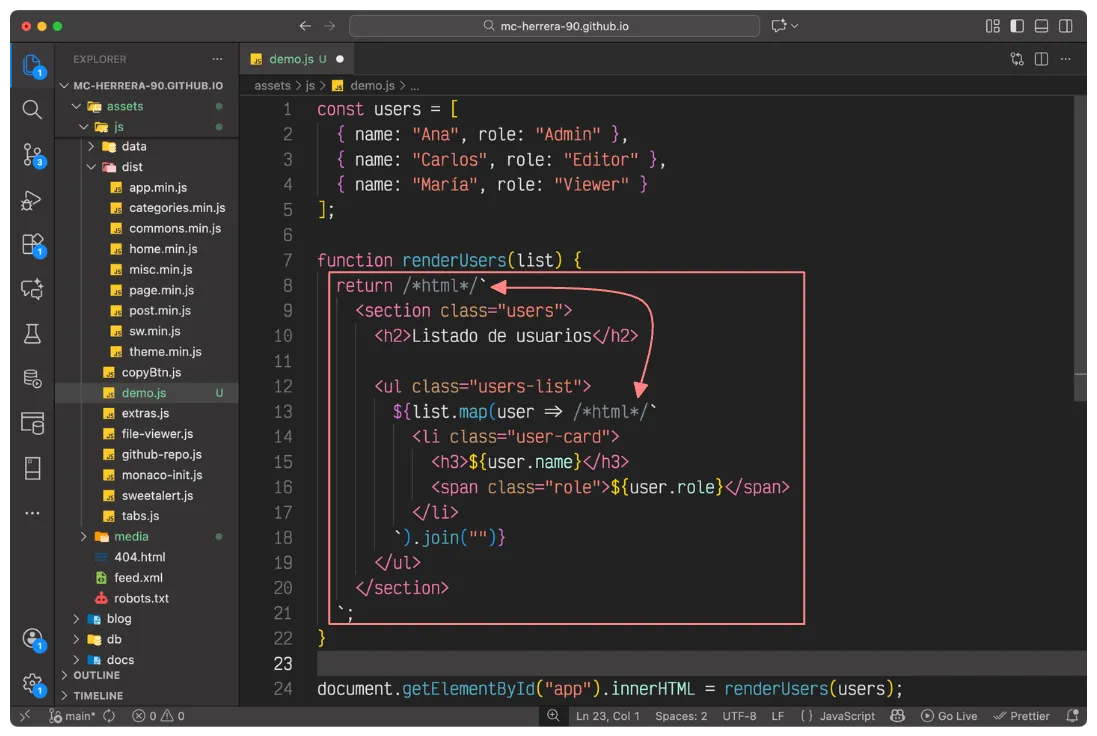The width and height of the screenshot is (1097, 736).
Task: Toggle the secondary sidebar layout button
Action: click(x=1066, y=26)
